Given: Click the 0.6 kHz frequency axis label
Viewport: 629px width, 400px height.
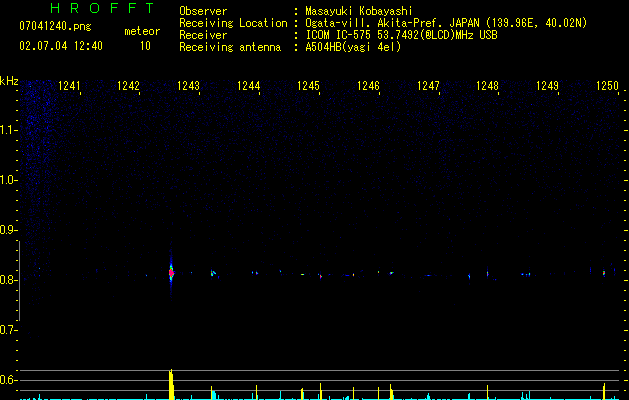Looking at the screenshot, I should [x=8, y=380].
